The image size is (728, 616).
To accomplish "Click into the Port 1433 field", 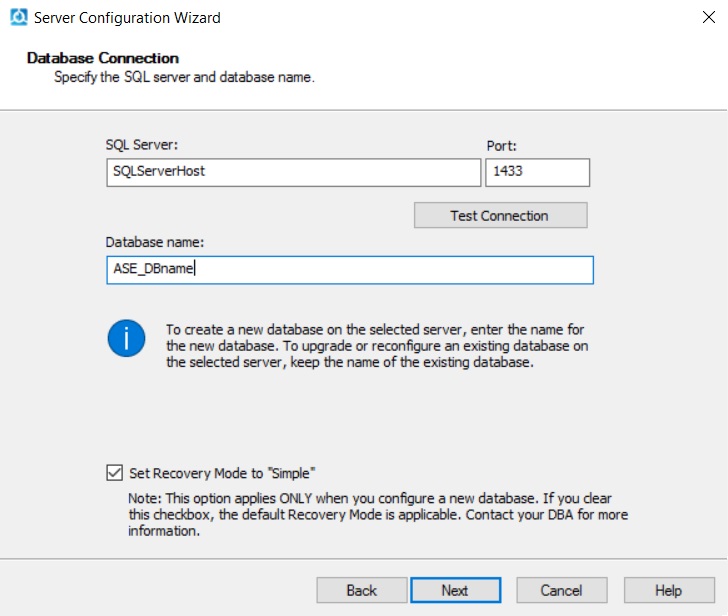I will (537, 171).
